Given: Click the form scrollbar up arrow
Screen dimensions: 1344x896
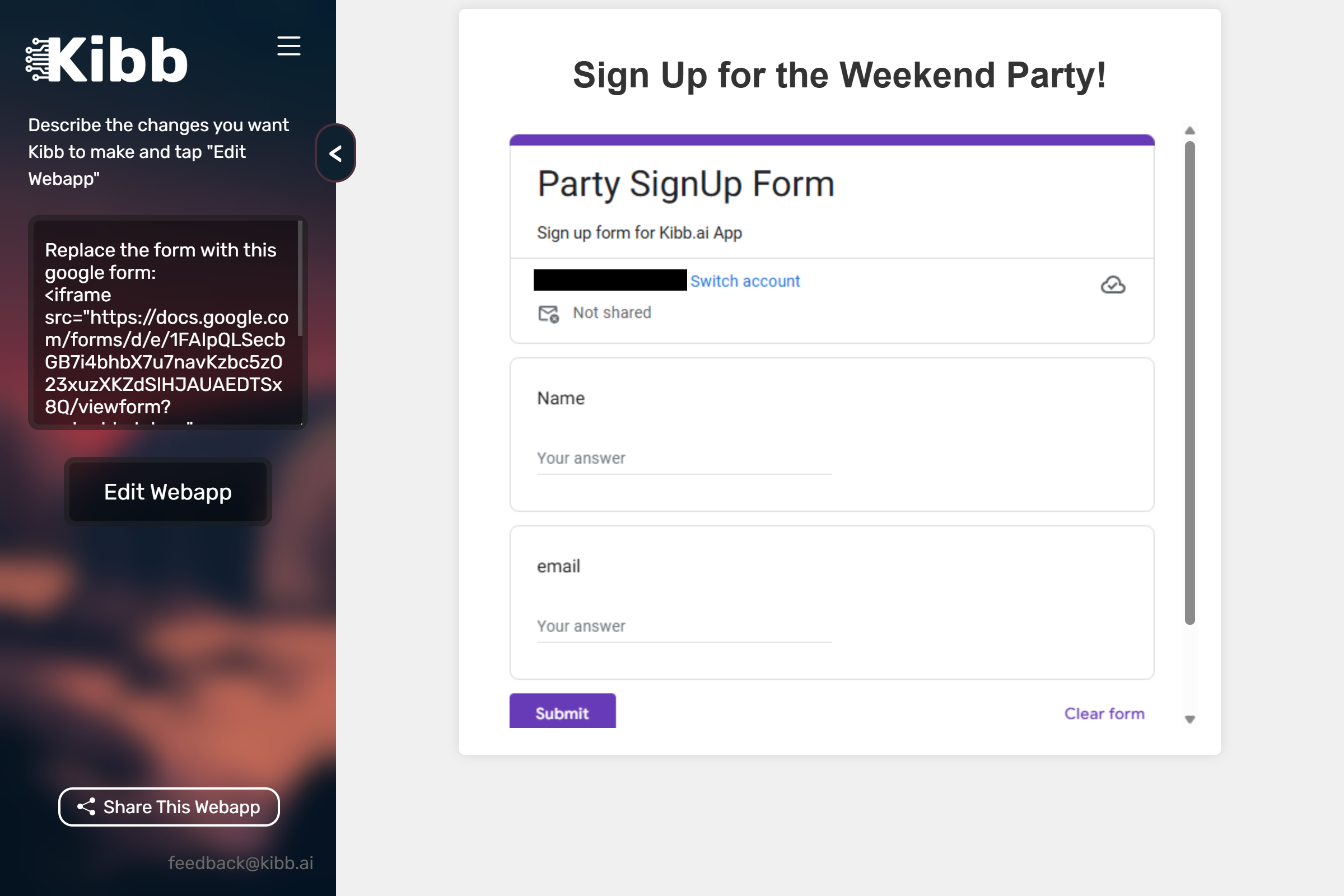Looking at the screenshot, I should tap(1189, 131).
